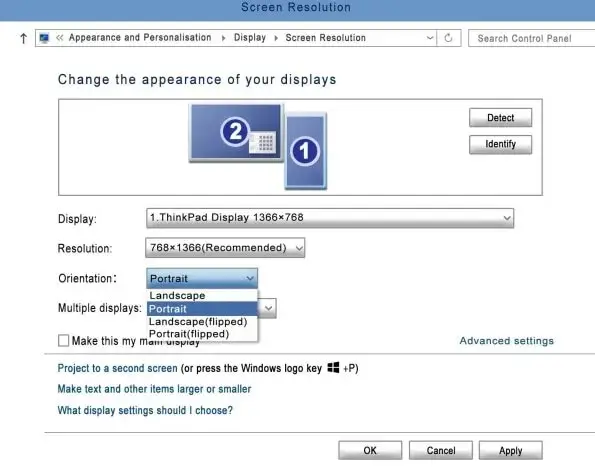Open Project to a second screen link
Image resolution: width=595 pixels, height=475 pixels.
click(x=117, y=368)
